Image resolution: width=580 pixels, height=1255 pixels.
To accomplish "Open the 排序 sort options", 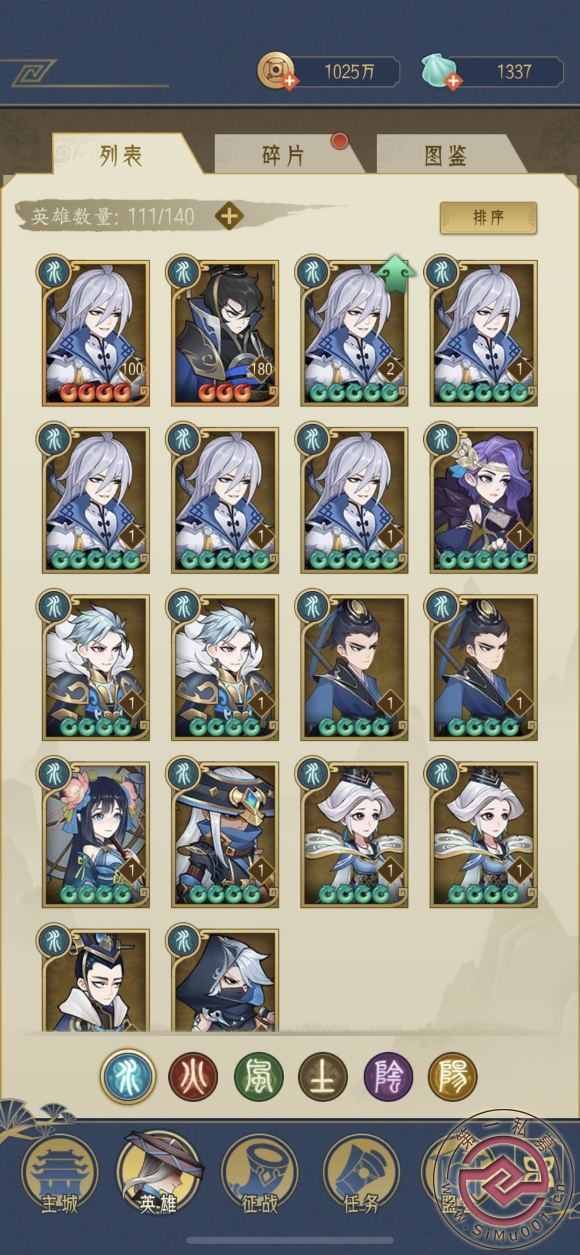I will pos(488,218).
